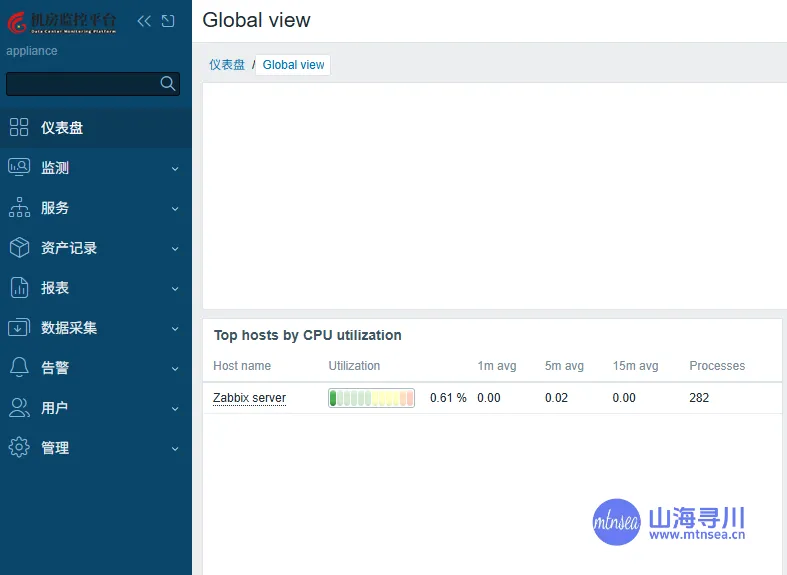Click the platform logo in the sidebar
The height and width of the screenshot is (575, 787).
[62, 22]
